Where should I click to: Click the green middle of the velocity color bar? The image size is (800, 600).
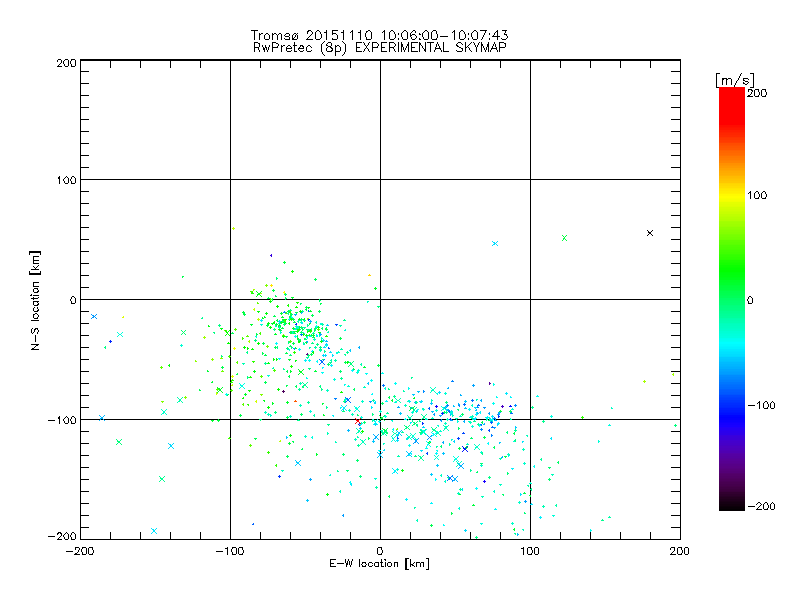(732, 299)
